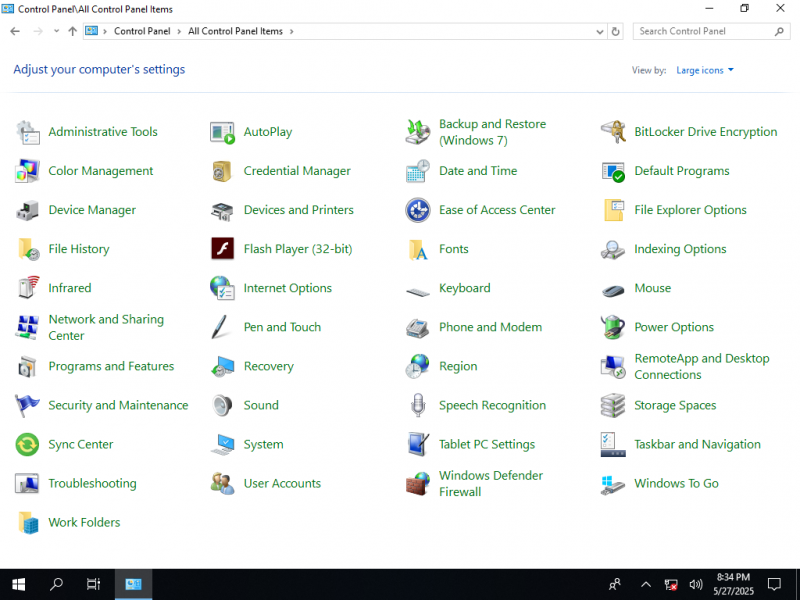The height and width of the screenshot is (600, 800).
Task: Open the View by Large icons dropdown
Action: (705, 70)
